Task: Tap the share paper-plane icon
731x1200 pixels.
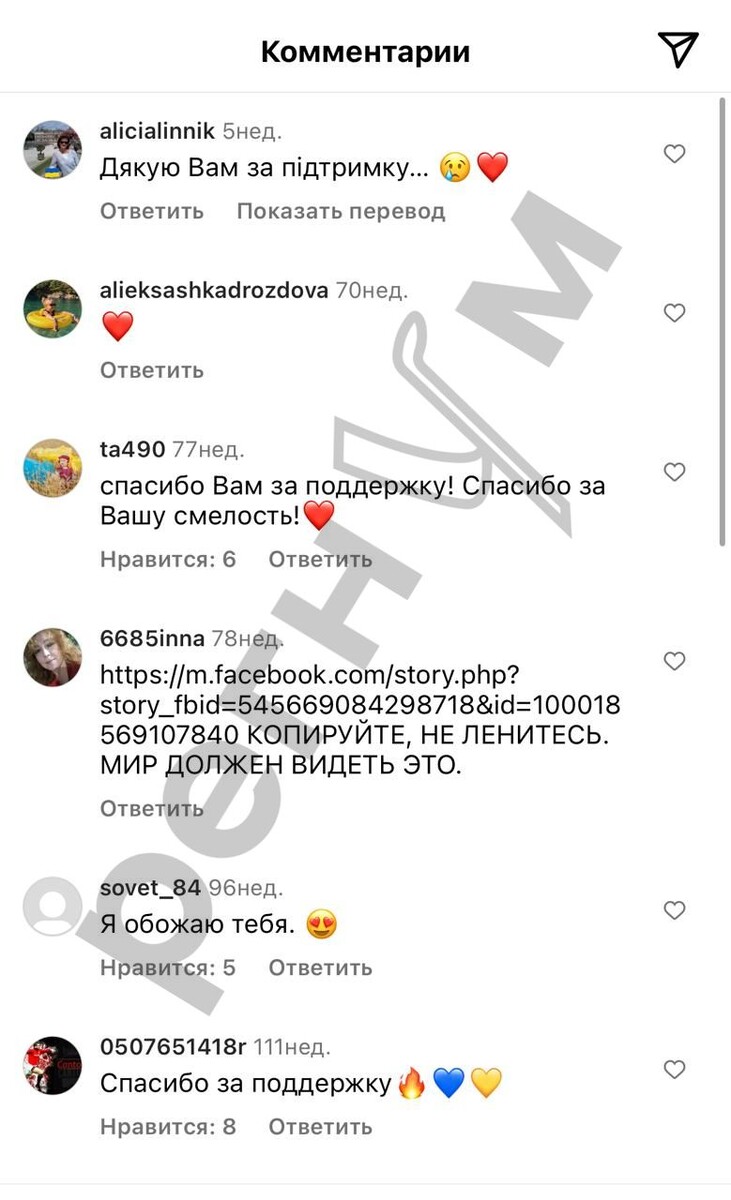Action: click(677, 49)
